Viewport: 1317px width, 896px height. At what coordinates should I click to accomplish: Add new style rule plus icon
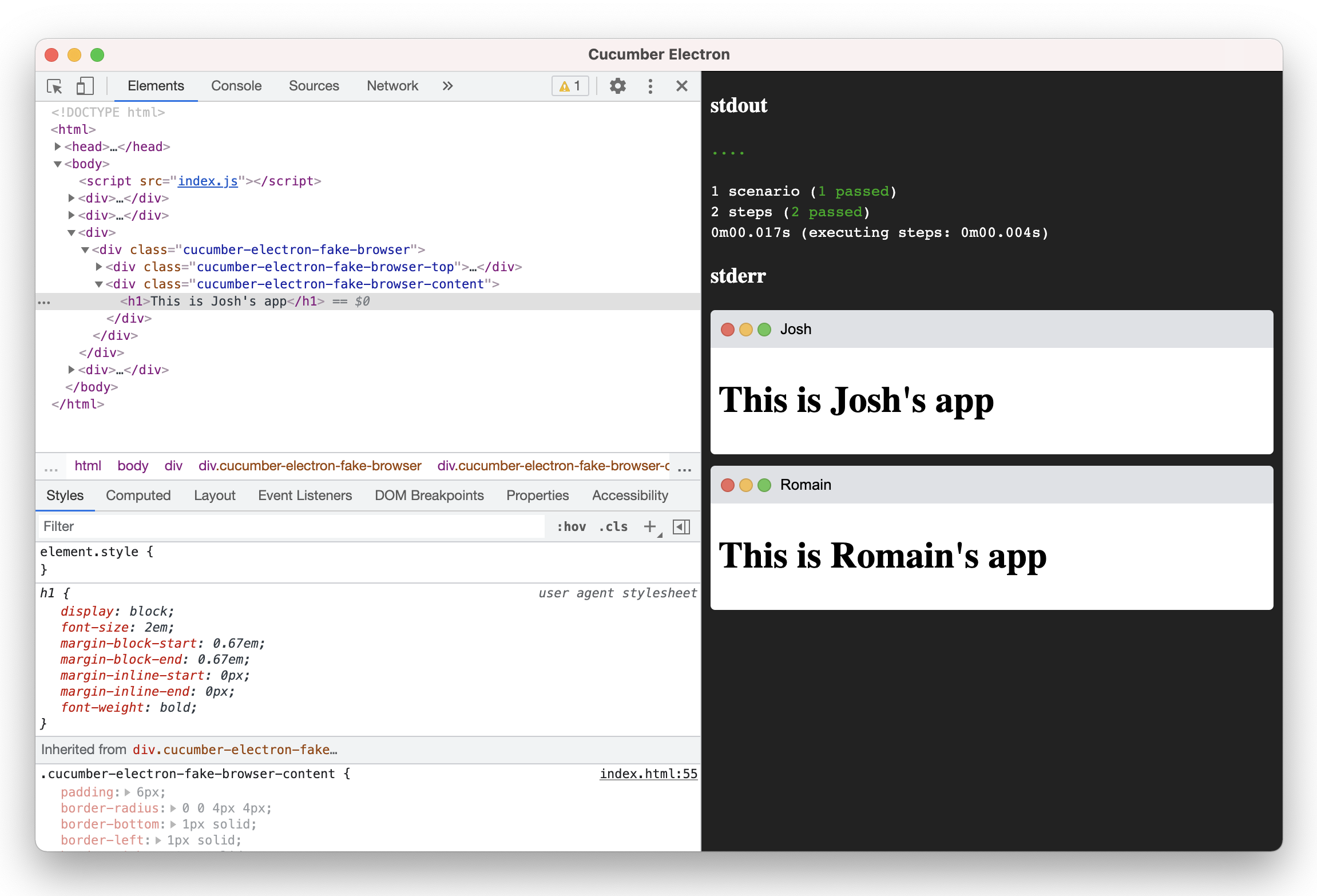[x=649, y=526]
